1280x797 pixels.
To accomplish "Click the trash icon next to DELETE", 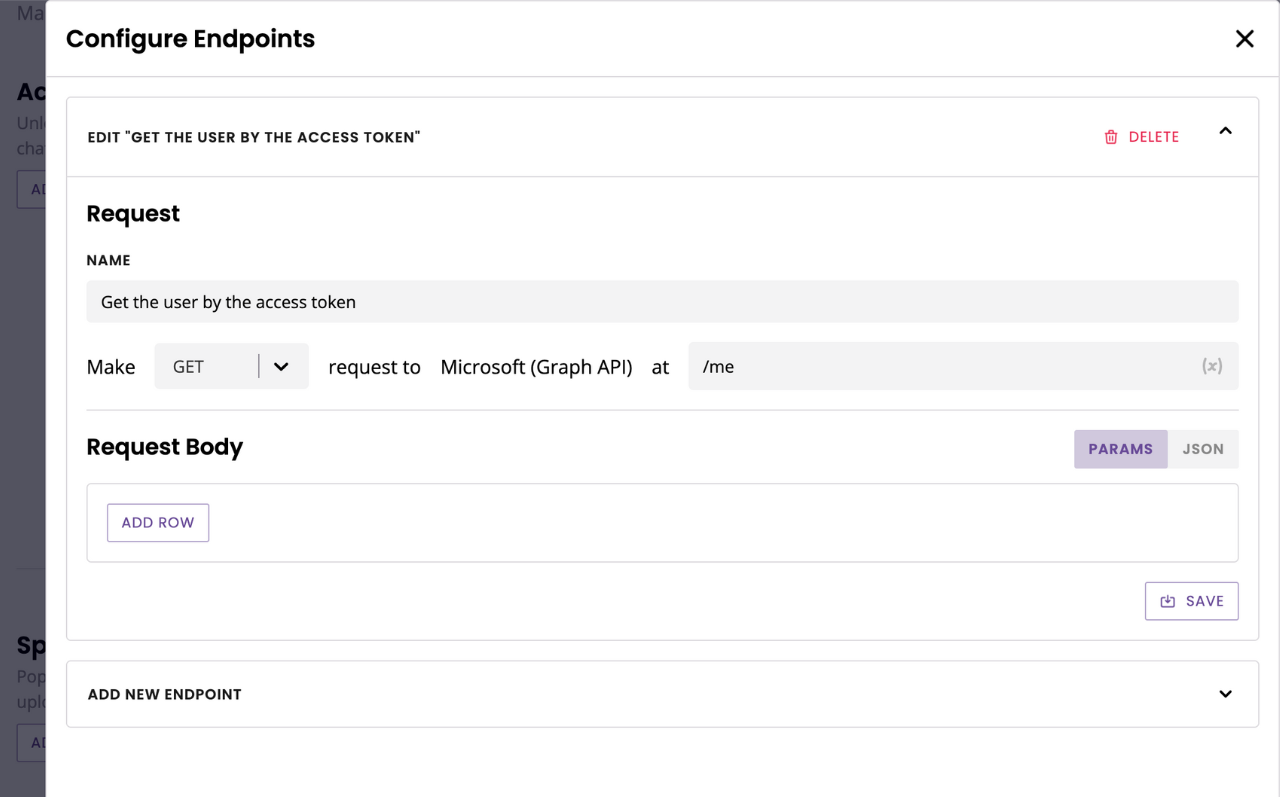I will 1110,137.
